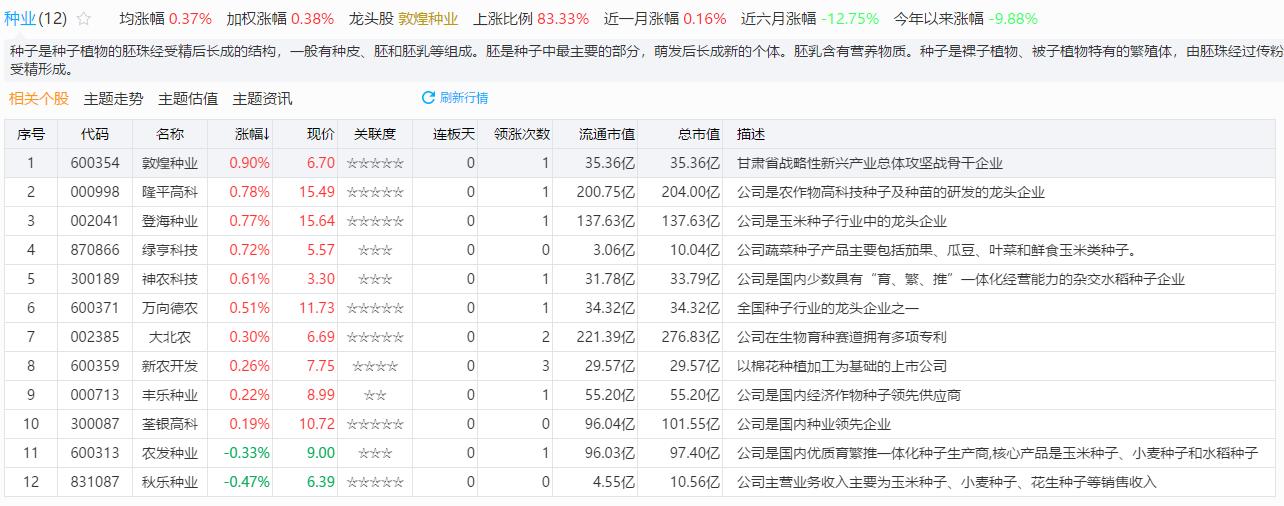Select stock name 荃银高科
Screen dimensions: 1284x506
tap(171, 424)
